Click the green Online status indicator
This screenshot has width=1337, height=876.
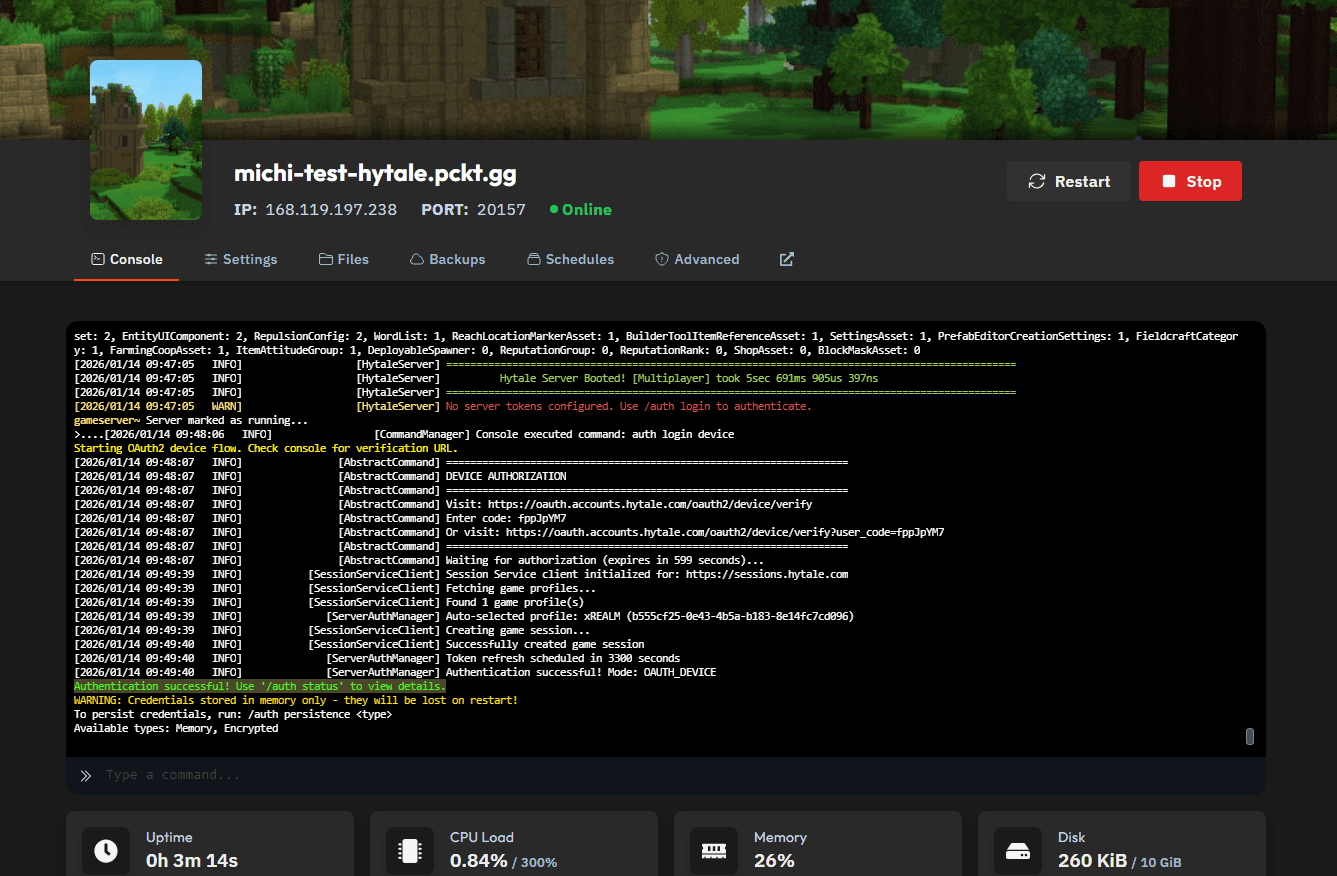point(552,211)
